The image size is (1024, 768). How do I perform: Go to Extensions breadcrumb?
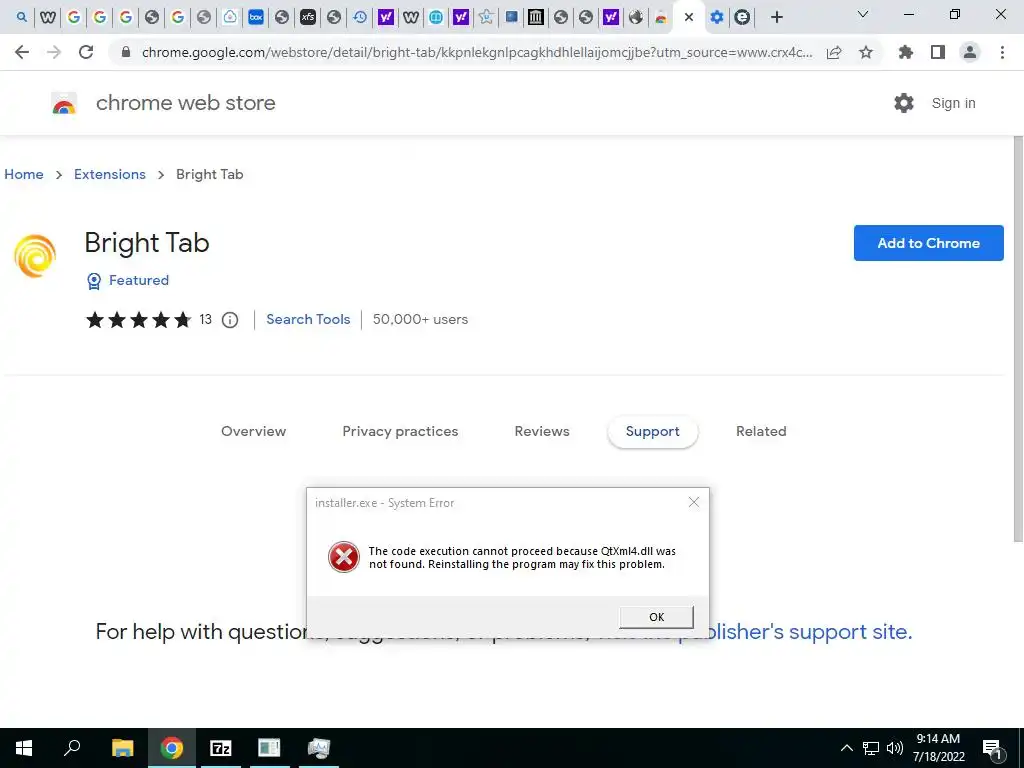tap(110, 174)
